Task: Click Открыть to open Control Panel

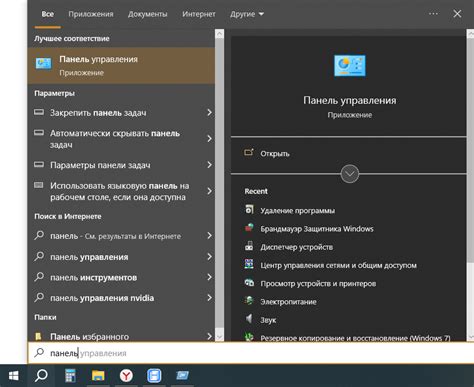Action: (x=275, y=154)
